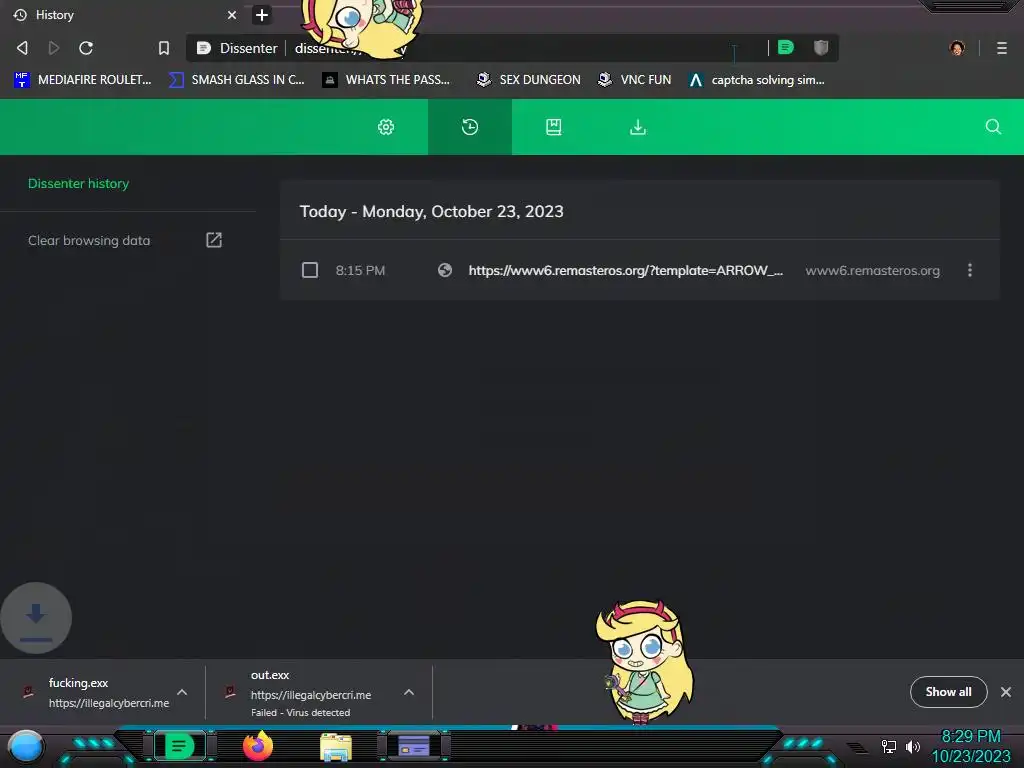Viewport: 1024px width, 768px height.
Task: Expand options for out.exx download
Action: (x=409, y=692)
